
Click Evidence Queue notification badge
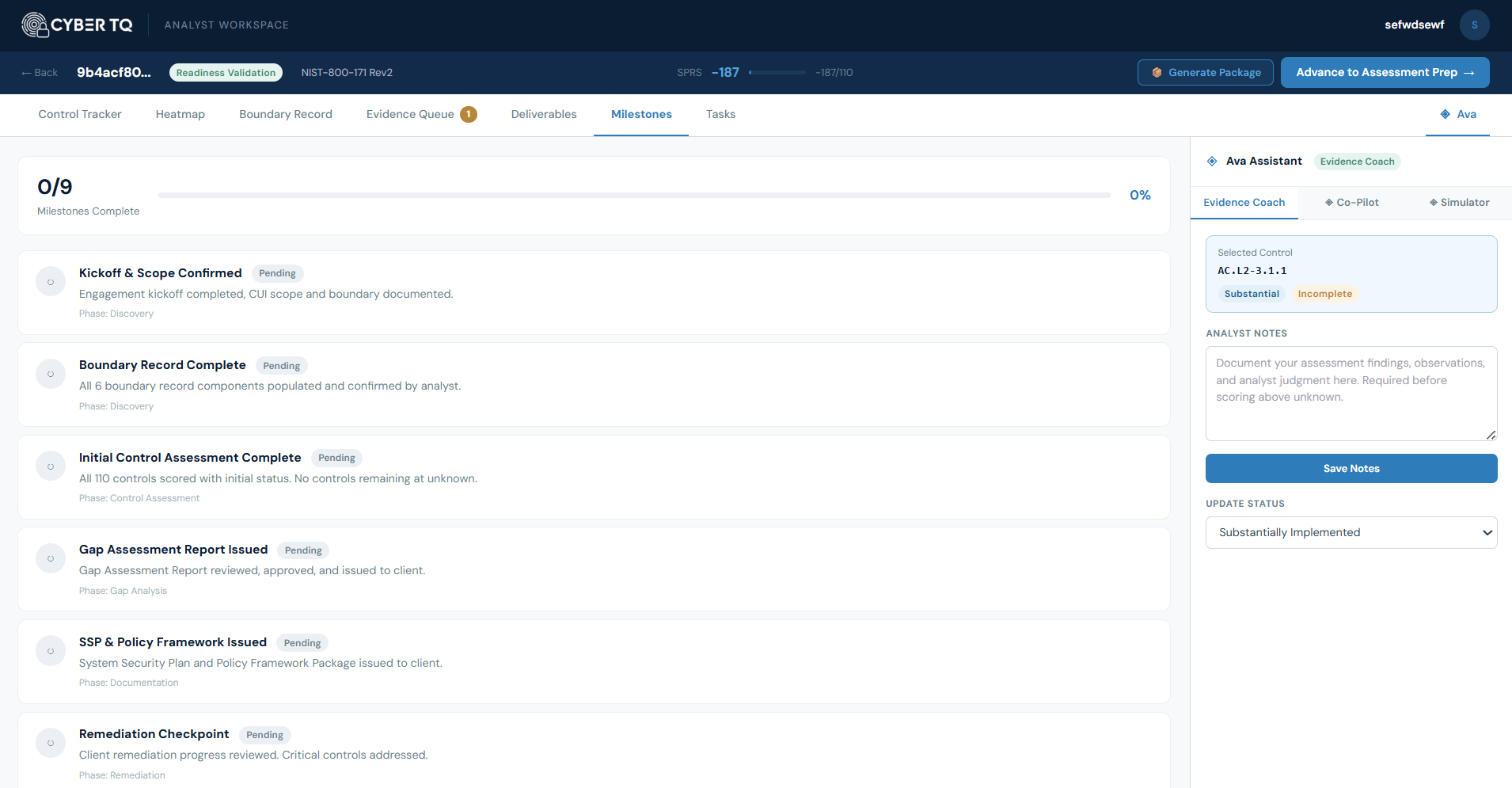(x=469, y=115)
